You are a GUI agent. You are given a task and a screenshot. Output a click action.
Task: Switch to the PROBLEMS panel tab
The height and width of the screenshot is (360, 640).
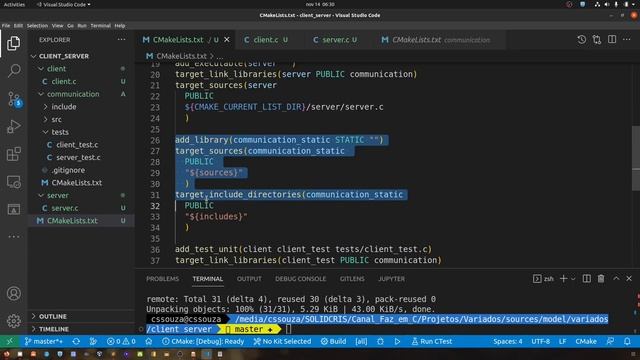pos(162,279)
